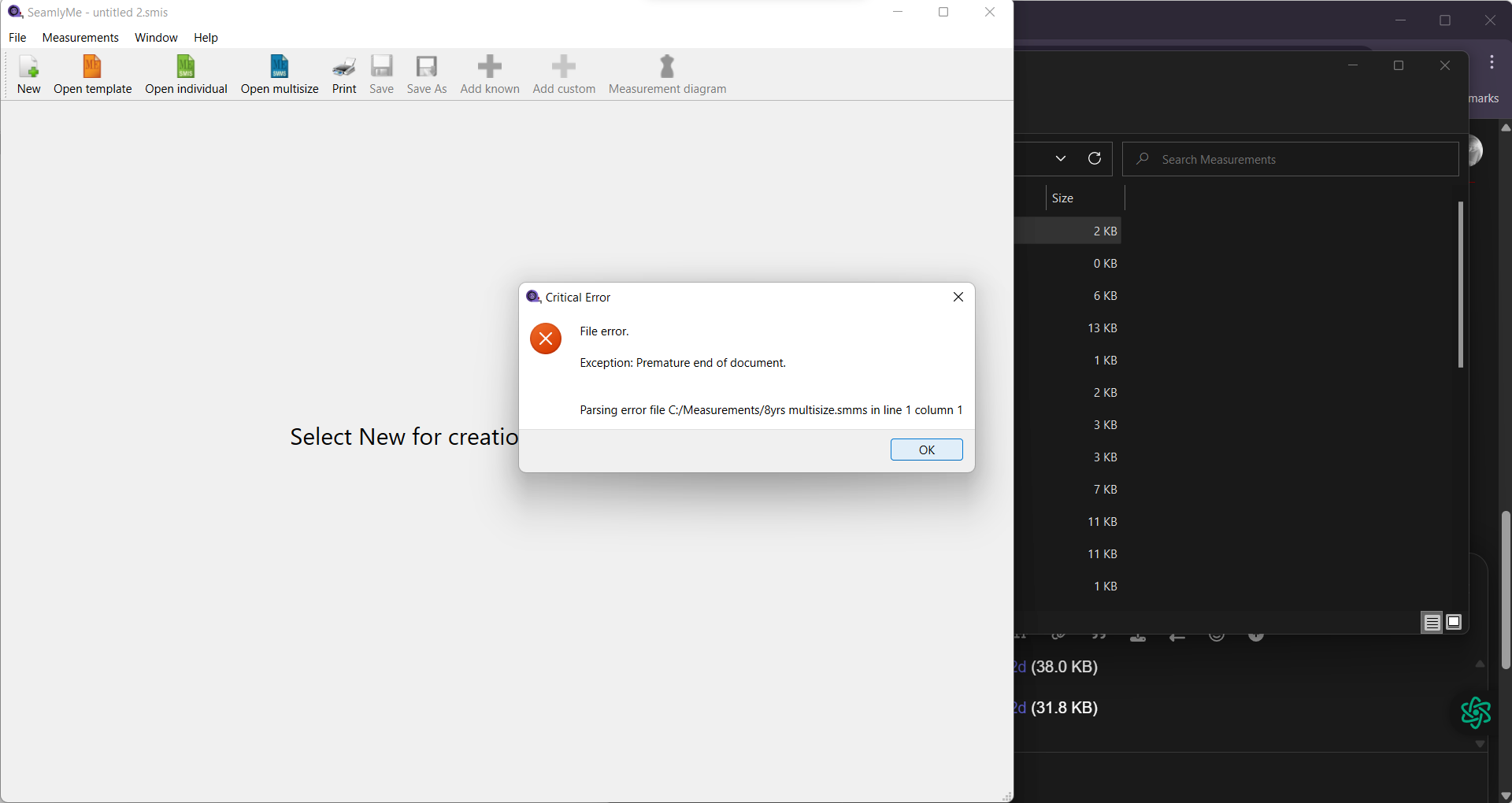Click the ChatGPT floating icon
The image size is (1512, 803).
tap(1475, 712)
